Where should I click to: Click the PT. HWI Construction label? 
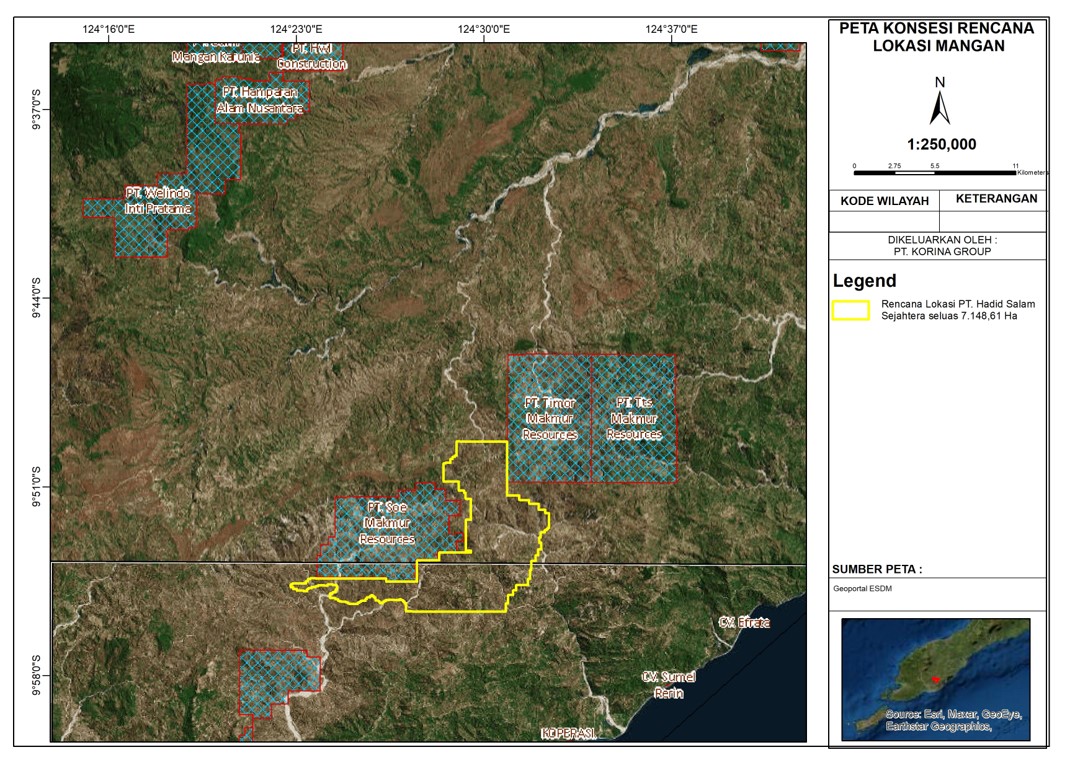pos(312,56)
